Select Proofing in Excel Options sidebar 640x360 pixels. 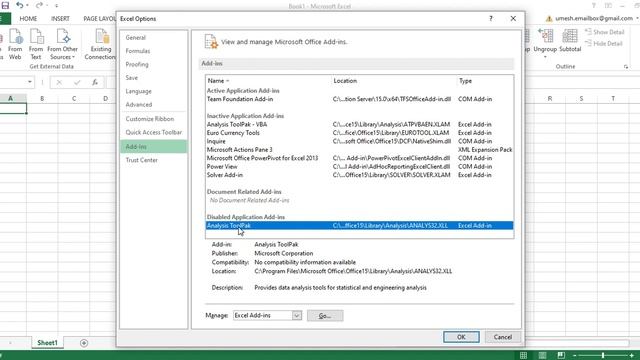(x=153, y=64)
